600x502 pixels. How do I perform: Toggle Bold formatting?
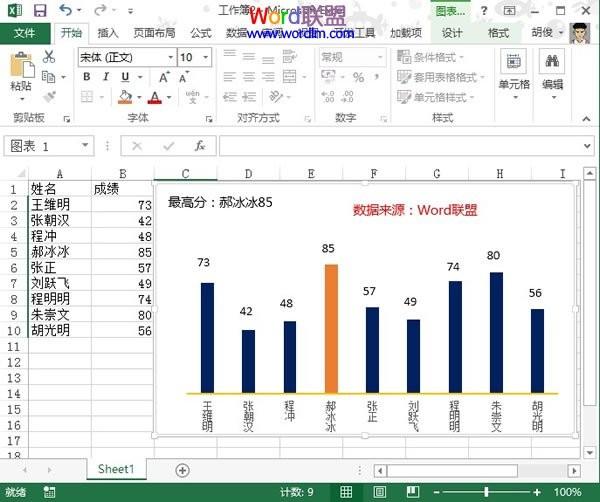click(87, 77)
